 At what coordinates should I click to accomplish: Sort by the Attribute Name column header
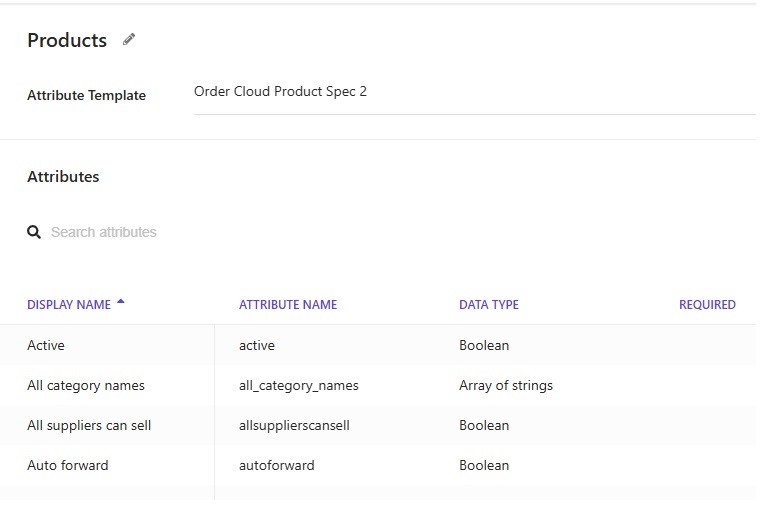288,305
